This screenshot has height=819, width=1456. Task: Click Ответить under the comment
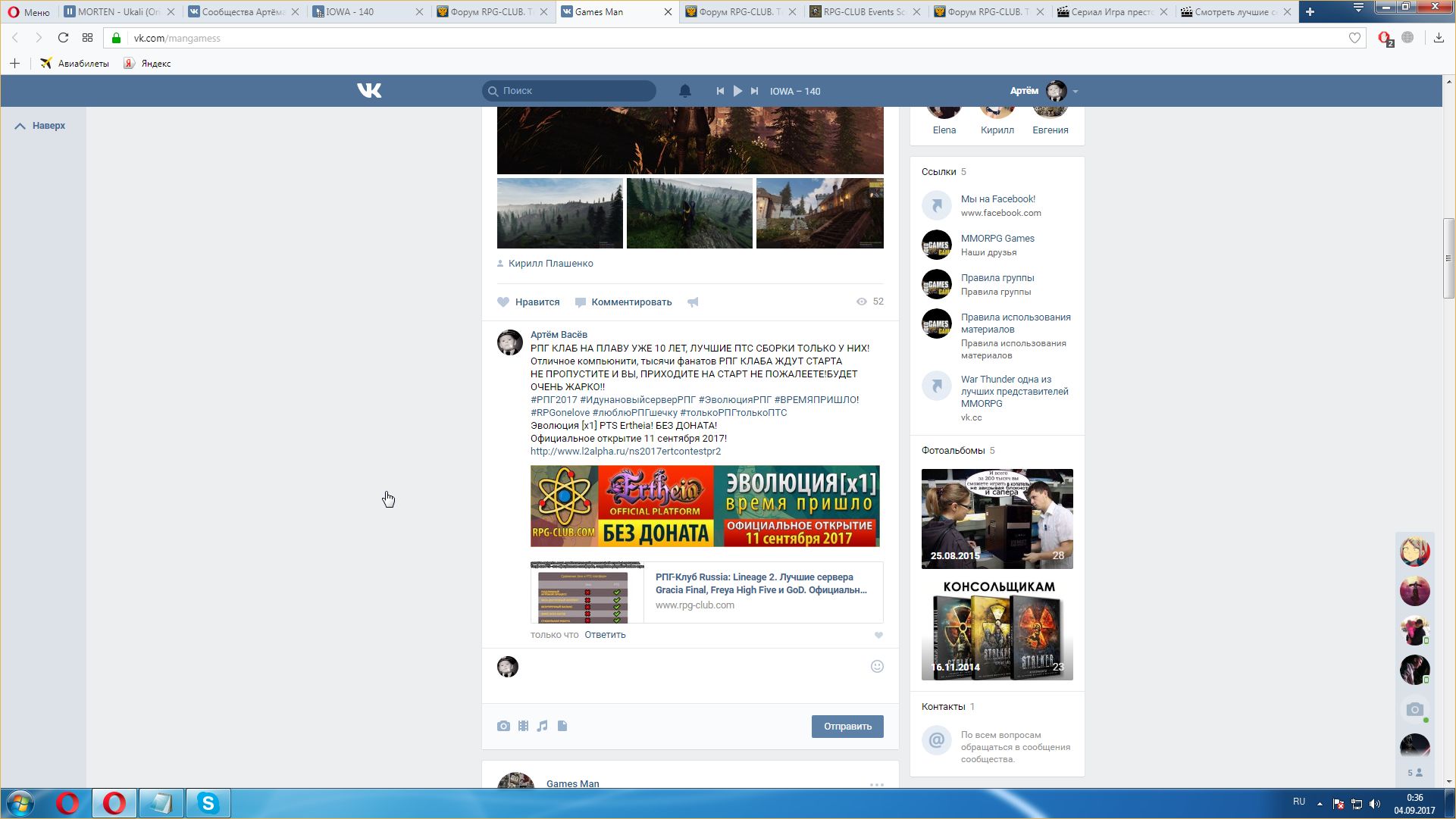click(x=605, y=635)
